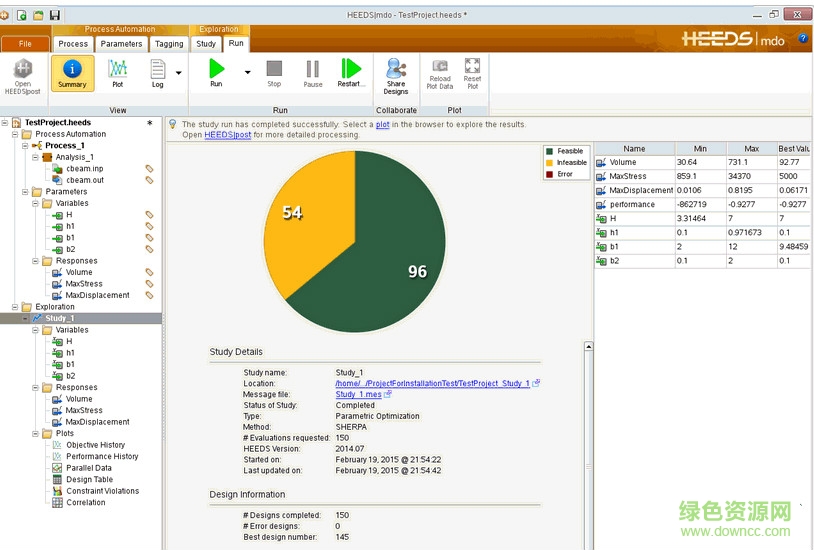This screenshot has height=550, width=814.
Task: Click the HEEDS|post hyperlink in message
Action: (227, 134)
